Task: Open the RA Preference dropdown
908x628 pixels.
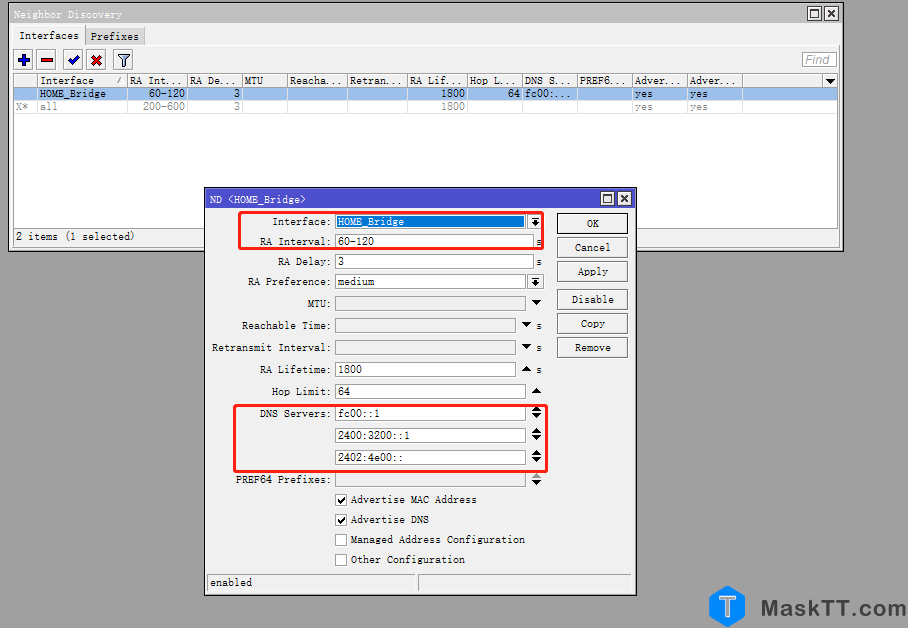Action: click(x=536, y=282)
